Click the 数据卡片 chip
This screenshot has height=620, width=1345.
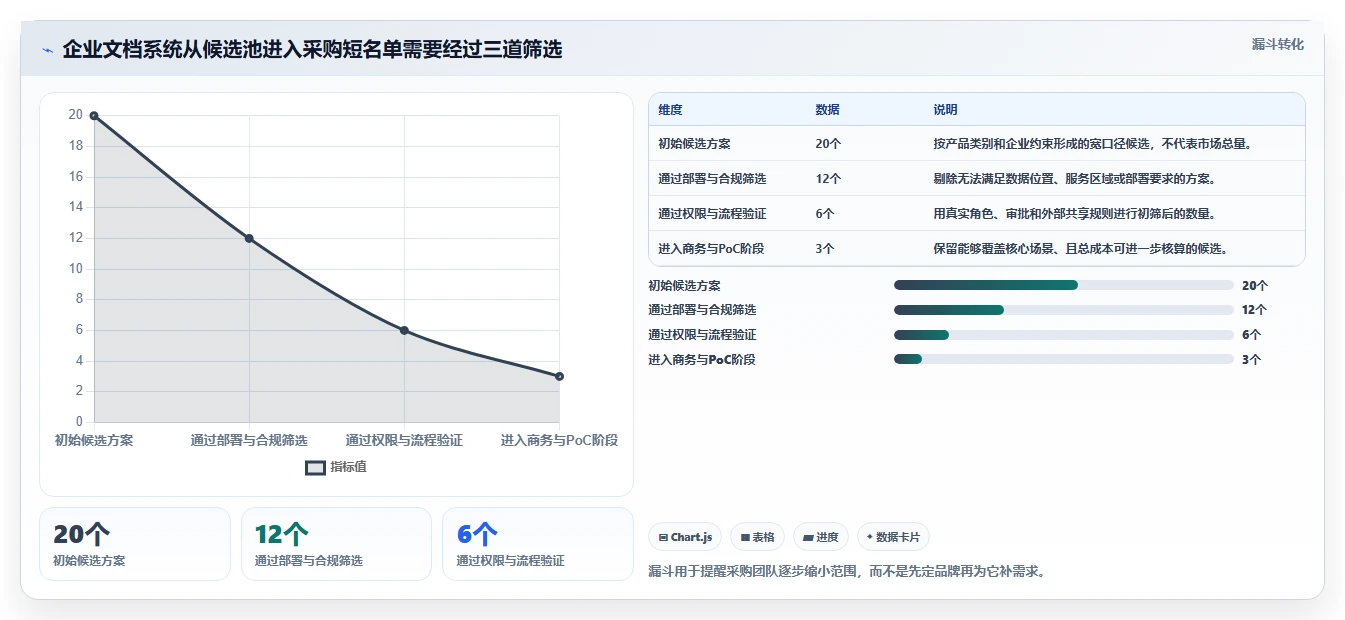click(893, 537)
